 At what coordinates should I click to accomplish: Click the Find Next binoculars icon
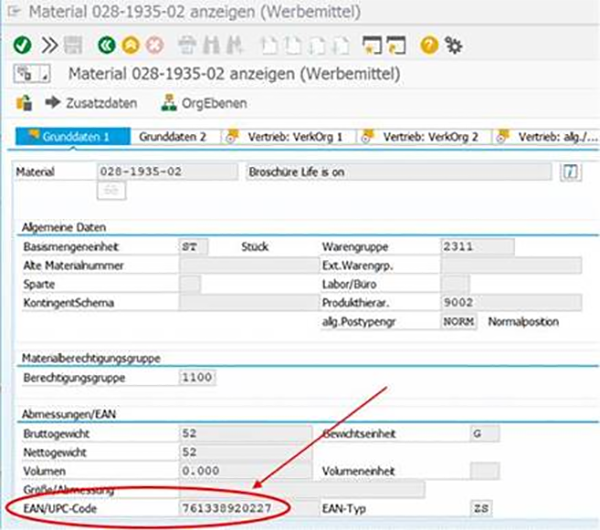(x=234, y=45)
